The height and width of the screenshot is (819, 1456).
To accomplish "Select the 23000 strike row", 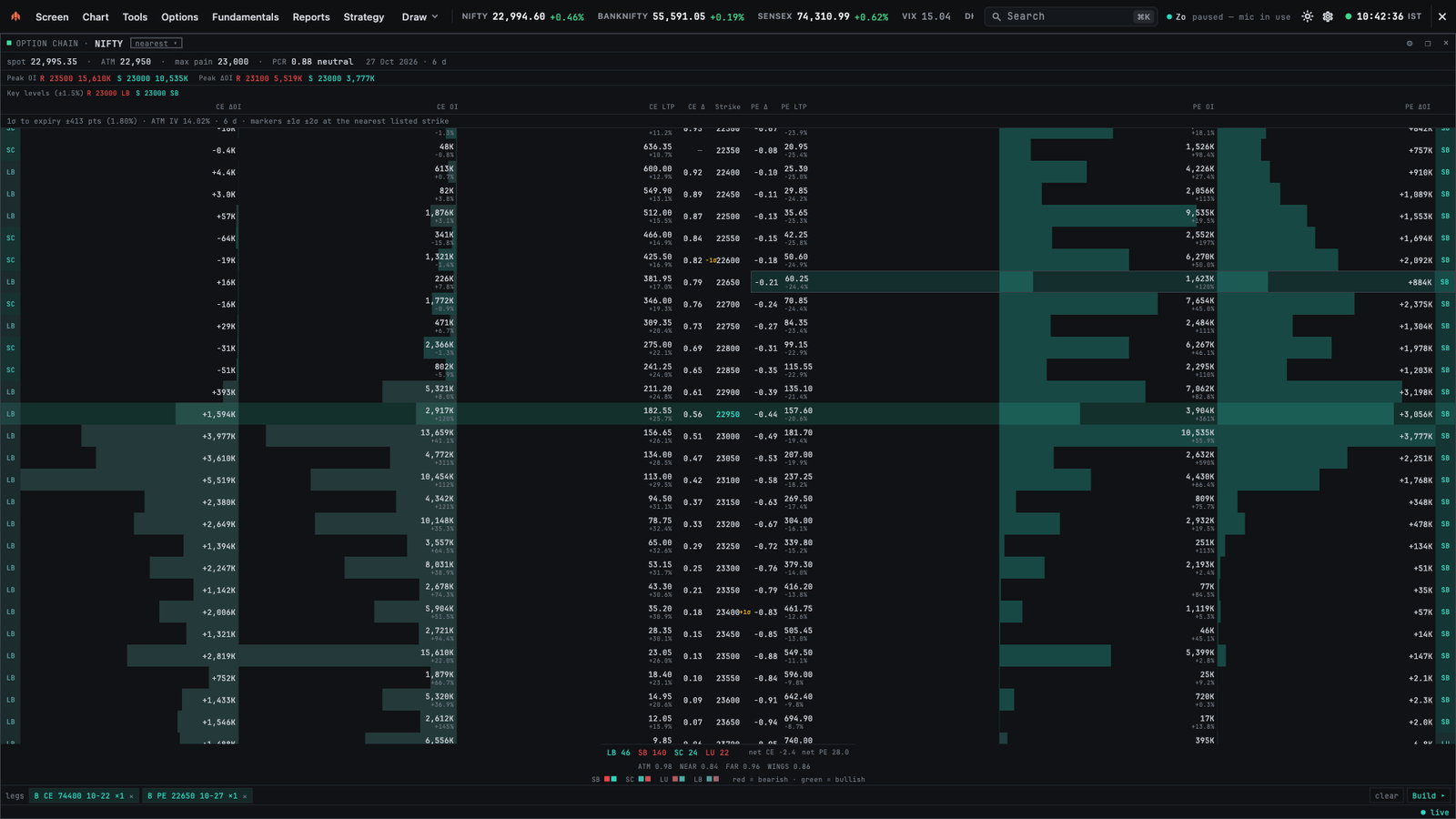I will (x=728, y=436).
